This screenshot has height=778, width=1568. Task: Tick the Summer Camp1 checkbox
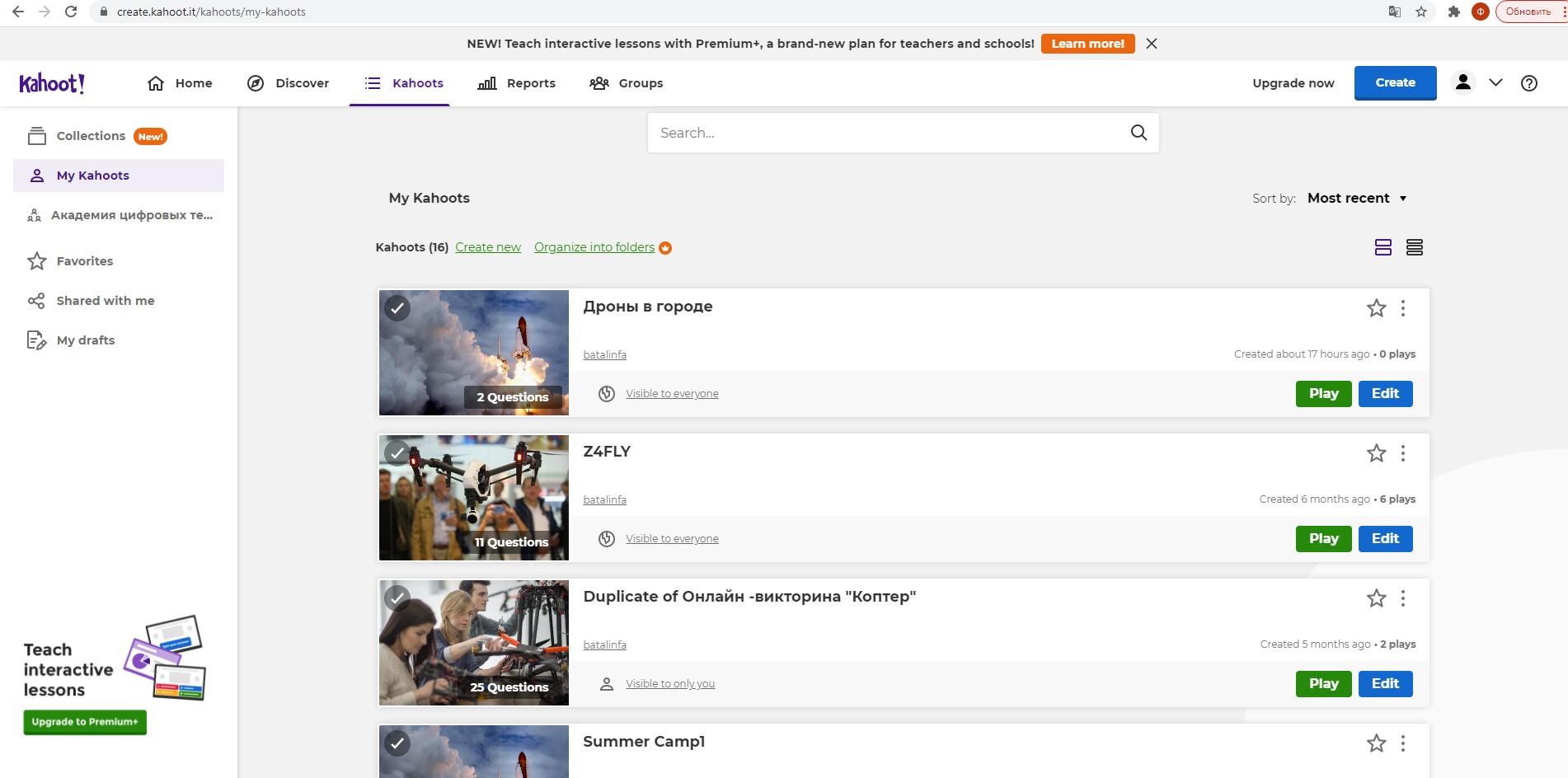pyautogui.click(x=397, y=743)
